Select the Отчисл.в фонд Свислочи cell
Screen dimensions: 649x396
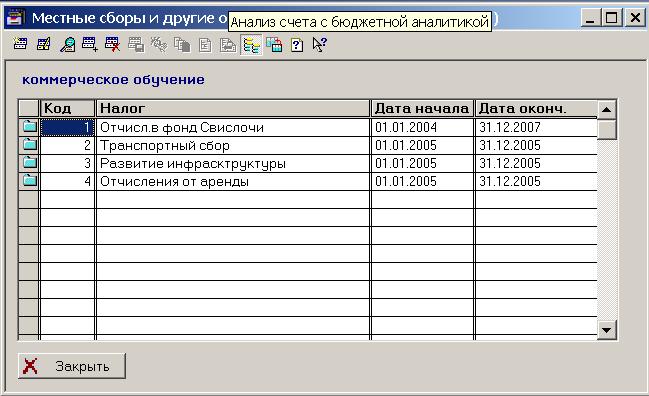click(x=233, y=127)
